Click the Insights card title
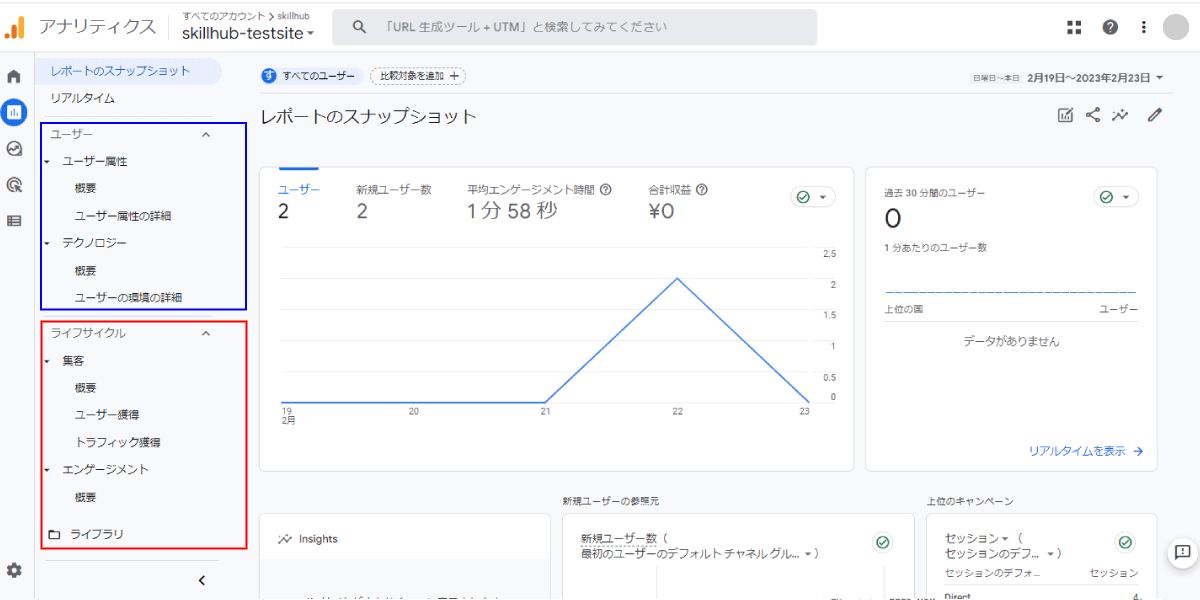 318,539
